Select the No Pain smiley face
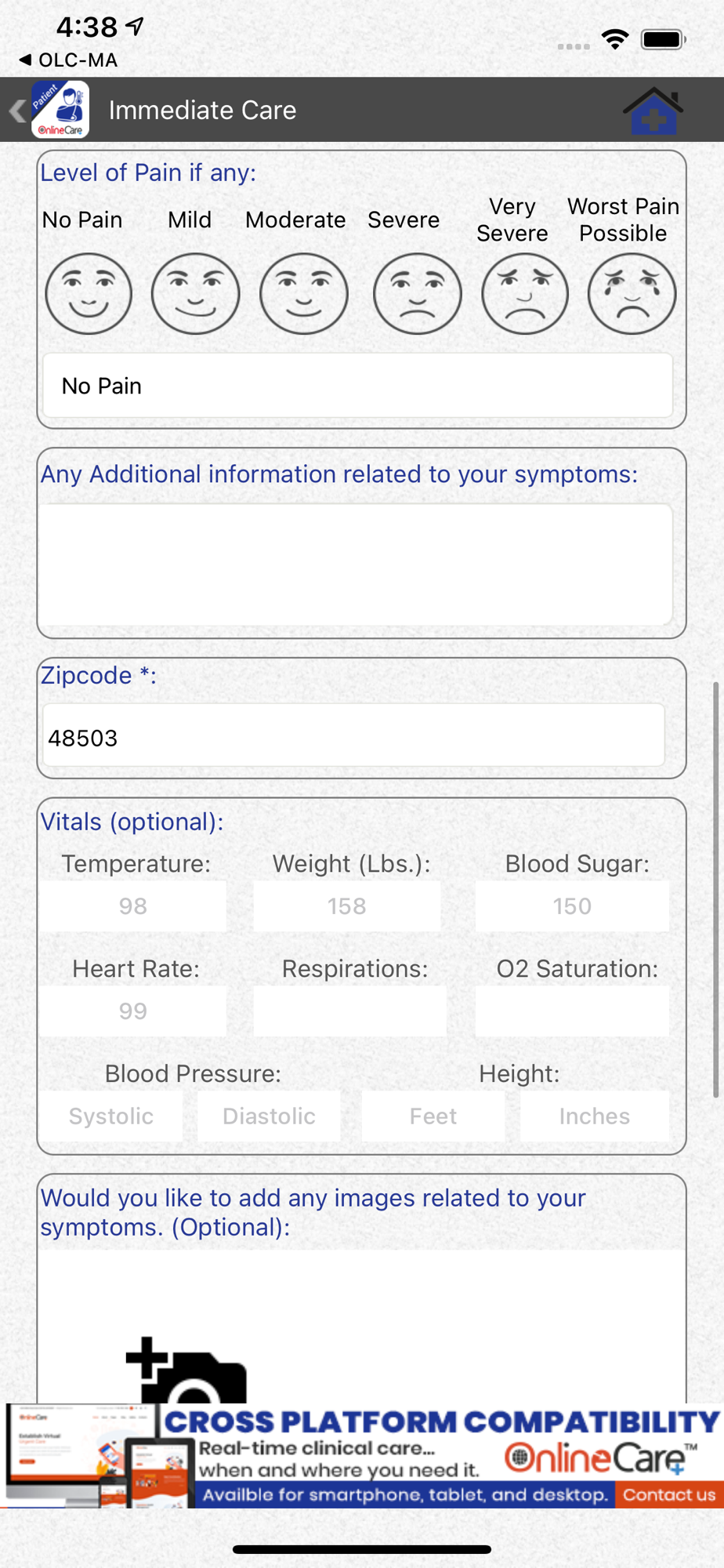This screenshot has width=724, height=1568. point(89,294)
